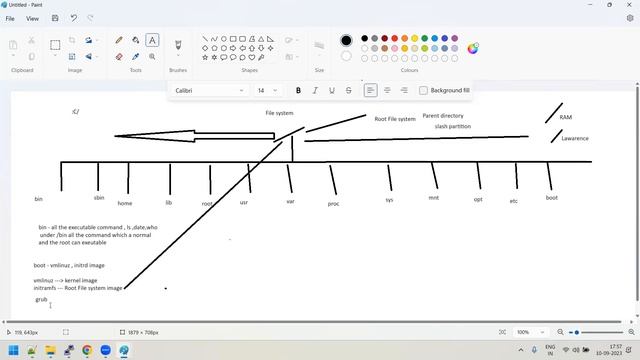Click canvas text 'grub'
640x360 pixels.
[41, 300]
